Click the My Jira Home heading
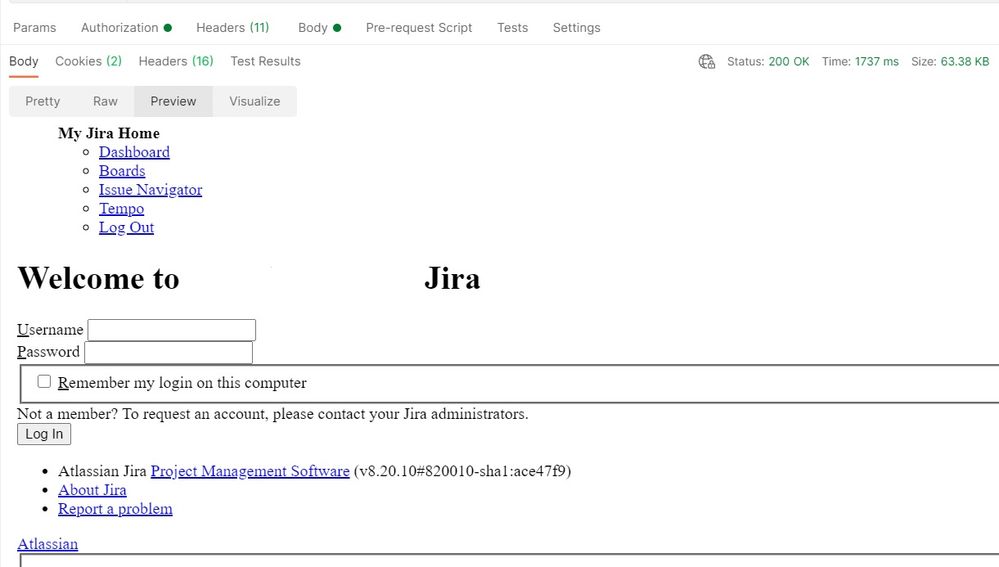999x567 pixels. pyautogui.click(x=109, y=133)
